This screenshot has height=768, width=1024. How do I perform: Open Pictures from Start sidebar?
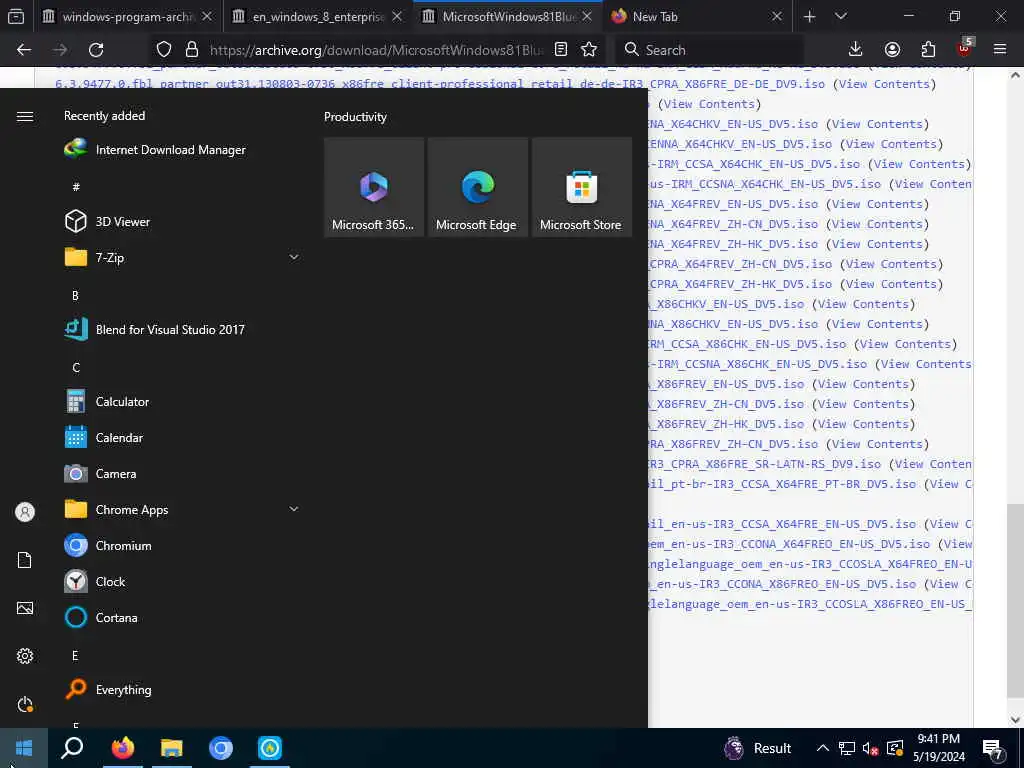coord(25,608)
